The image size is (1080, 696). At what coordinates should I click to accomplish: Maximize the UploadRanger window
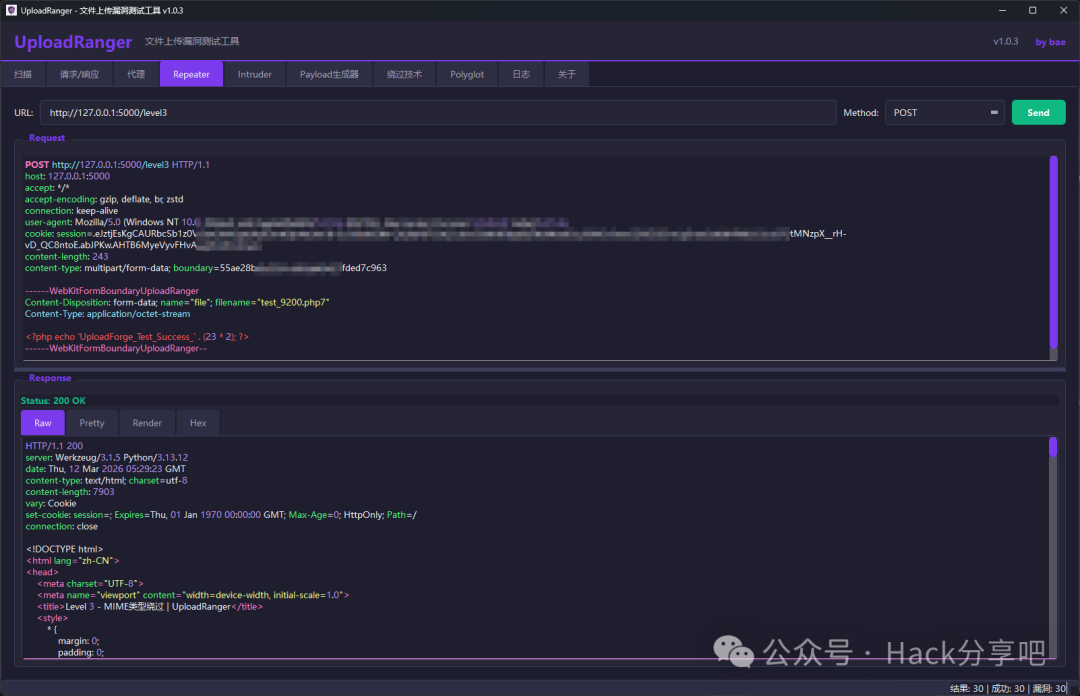(x=1032, y=10)
